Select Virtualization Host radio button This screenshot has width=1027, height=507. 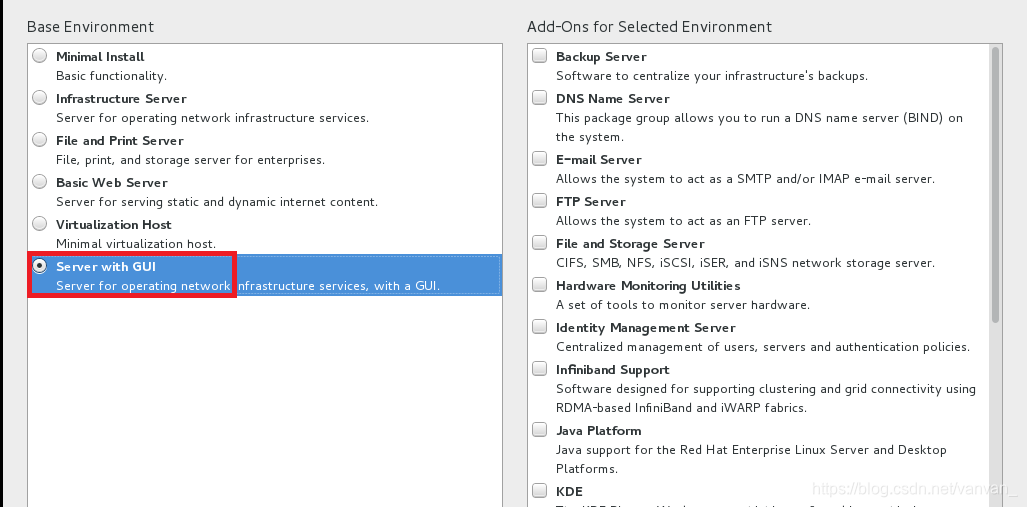[x=39, y=224]
